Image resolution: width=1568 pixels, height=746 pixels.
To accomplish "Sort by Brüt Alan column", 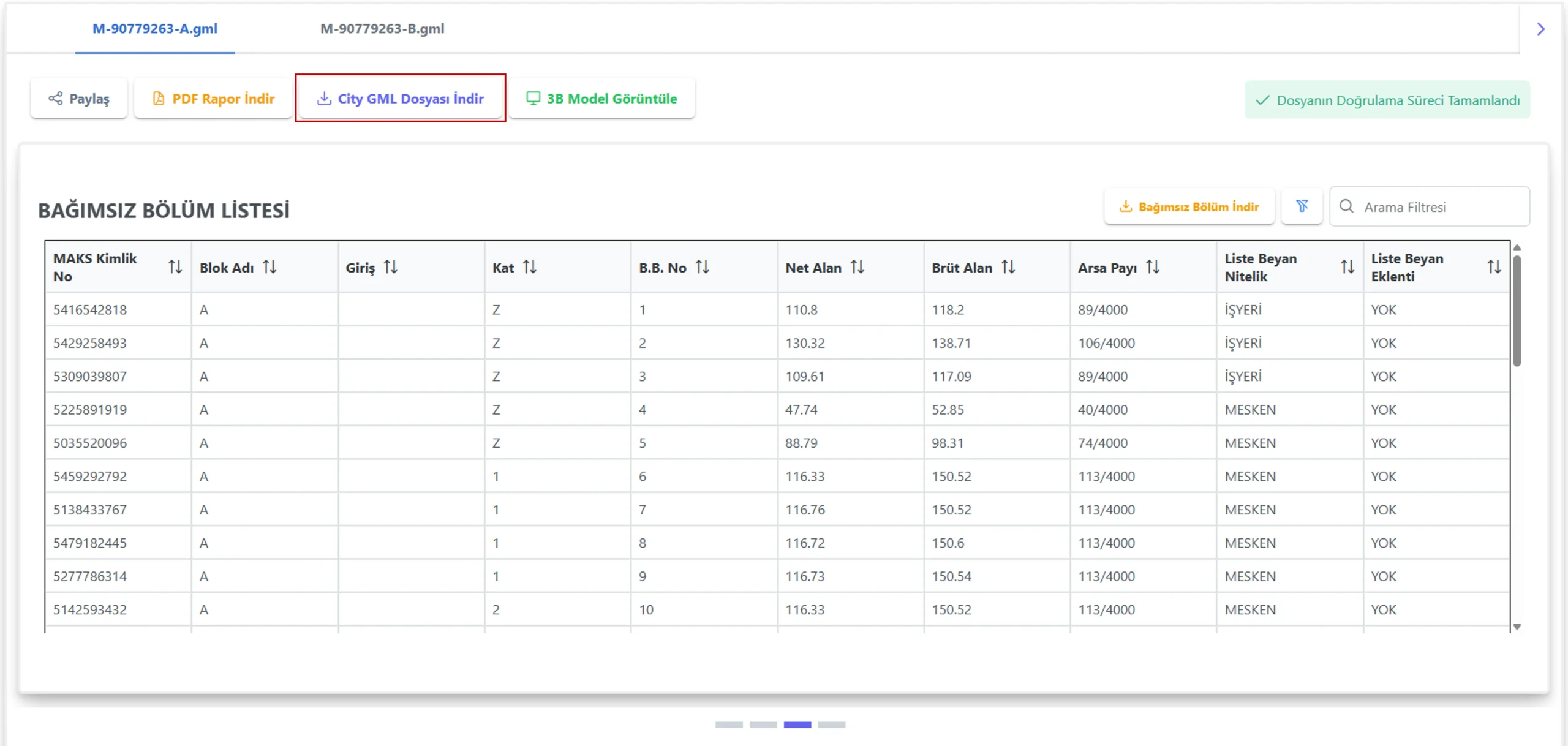I will coord(1008,267).
